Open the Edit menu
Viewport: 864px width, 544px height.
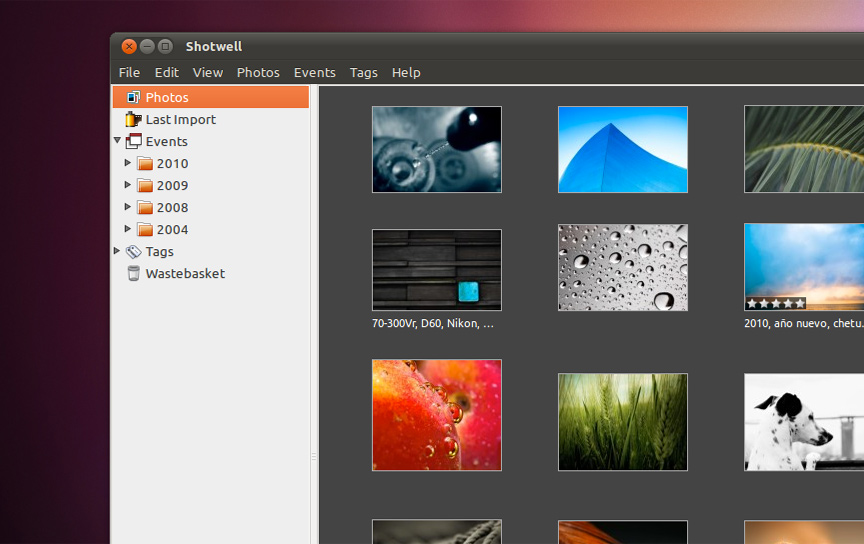click(x=166, y=73)
